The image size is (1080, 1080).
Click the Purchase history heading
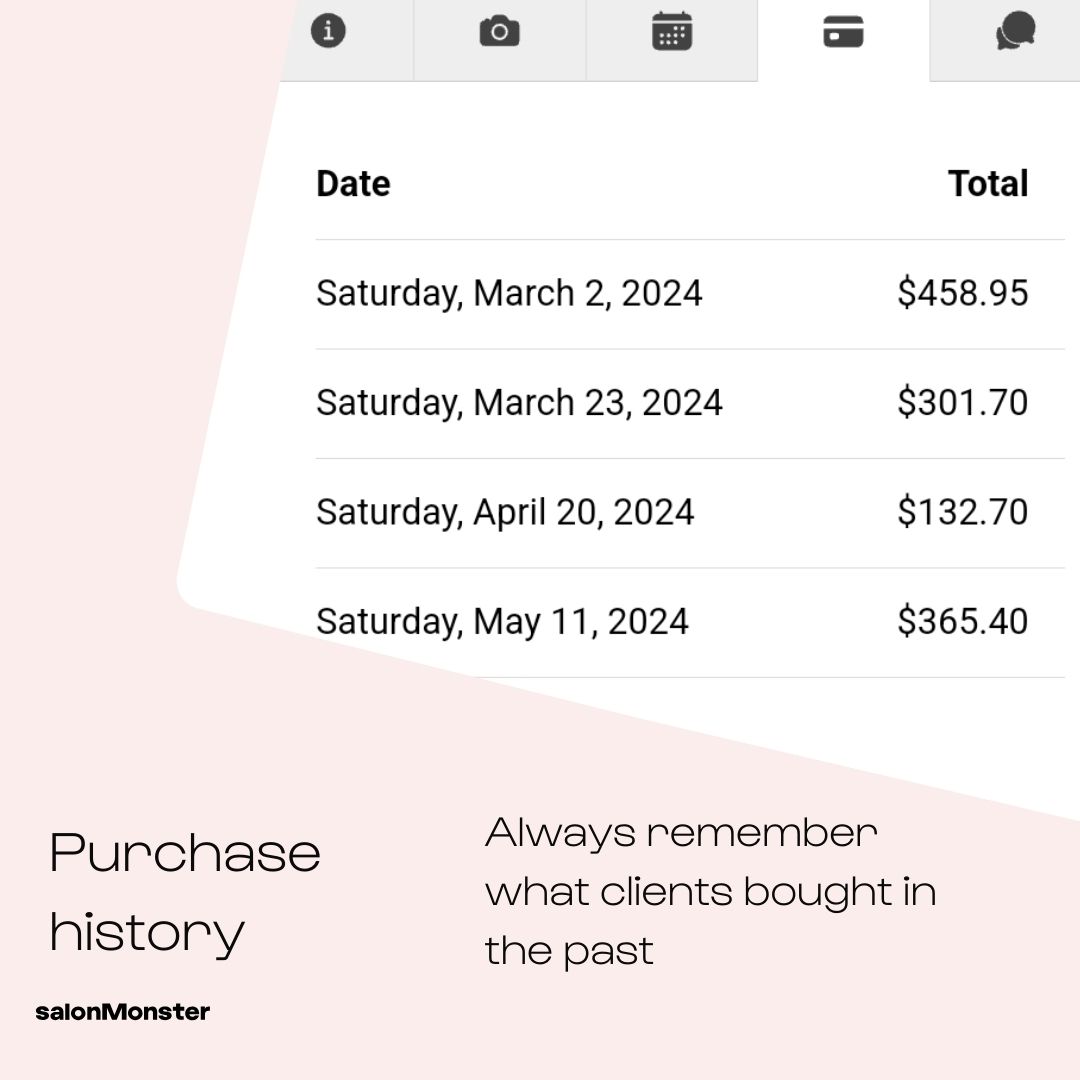(185, 893)
